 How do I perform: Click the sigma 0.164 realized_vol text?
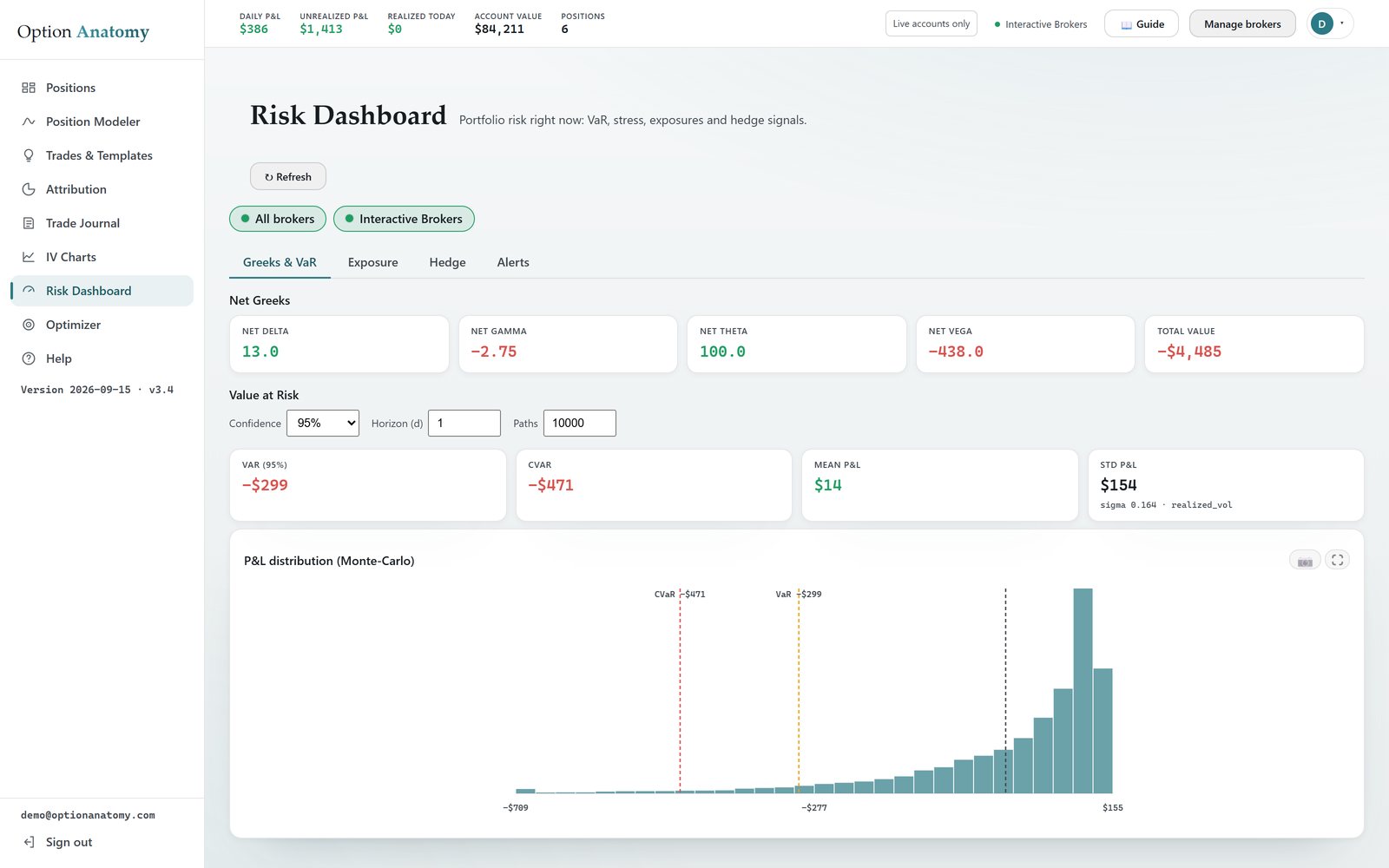1166,505
